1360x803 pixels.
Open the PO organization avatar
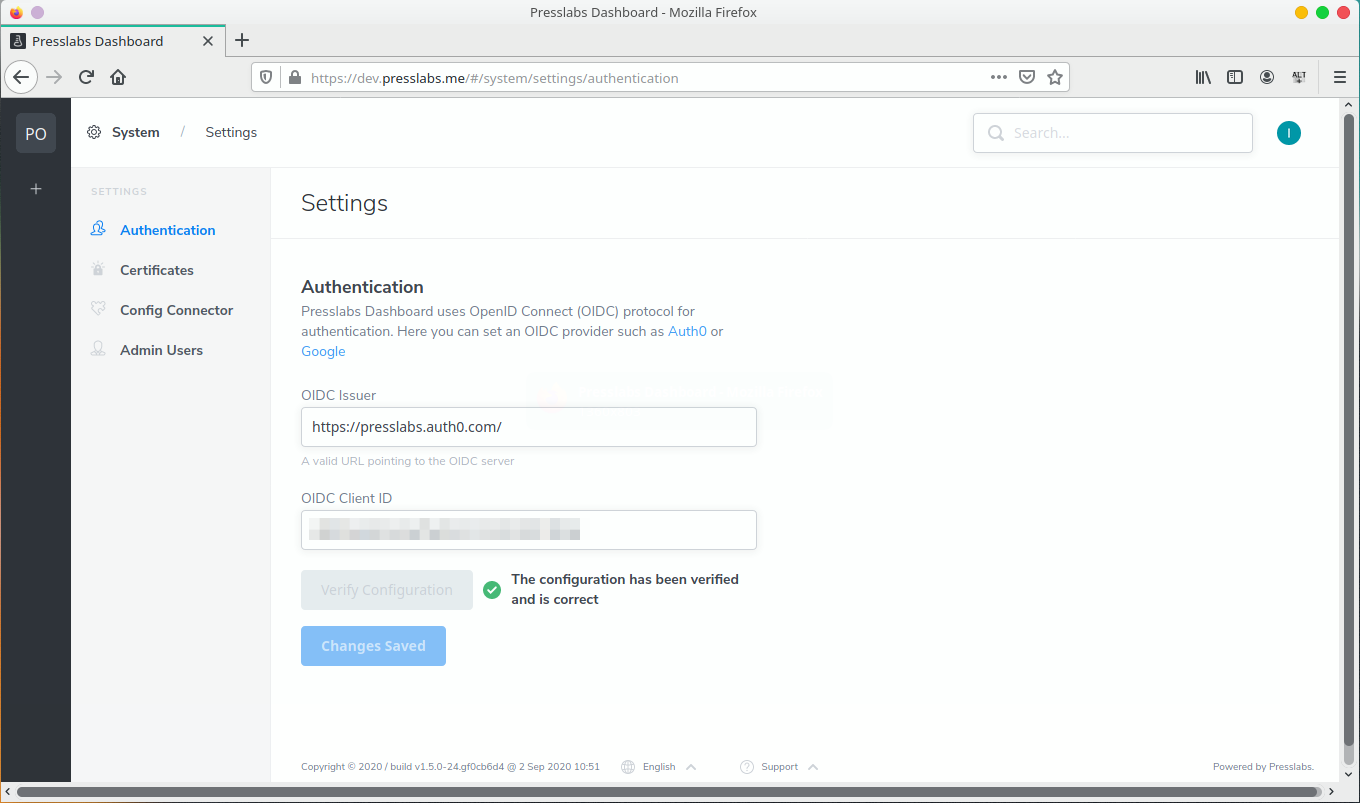click(x=36, y=133)
